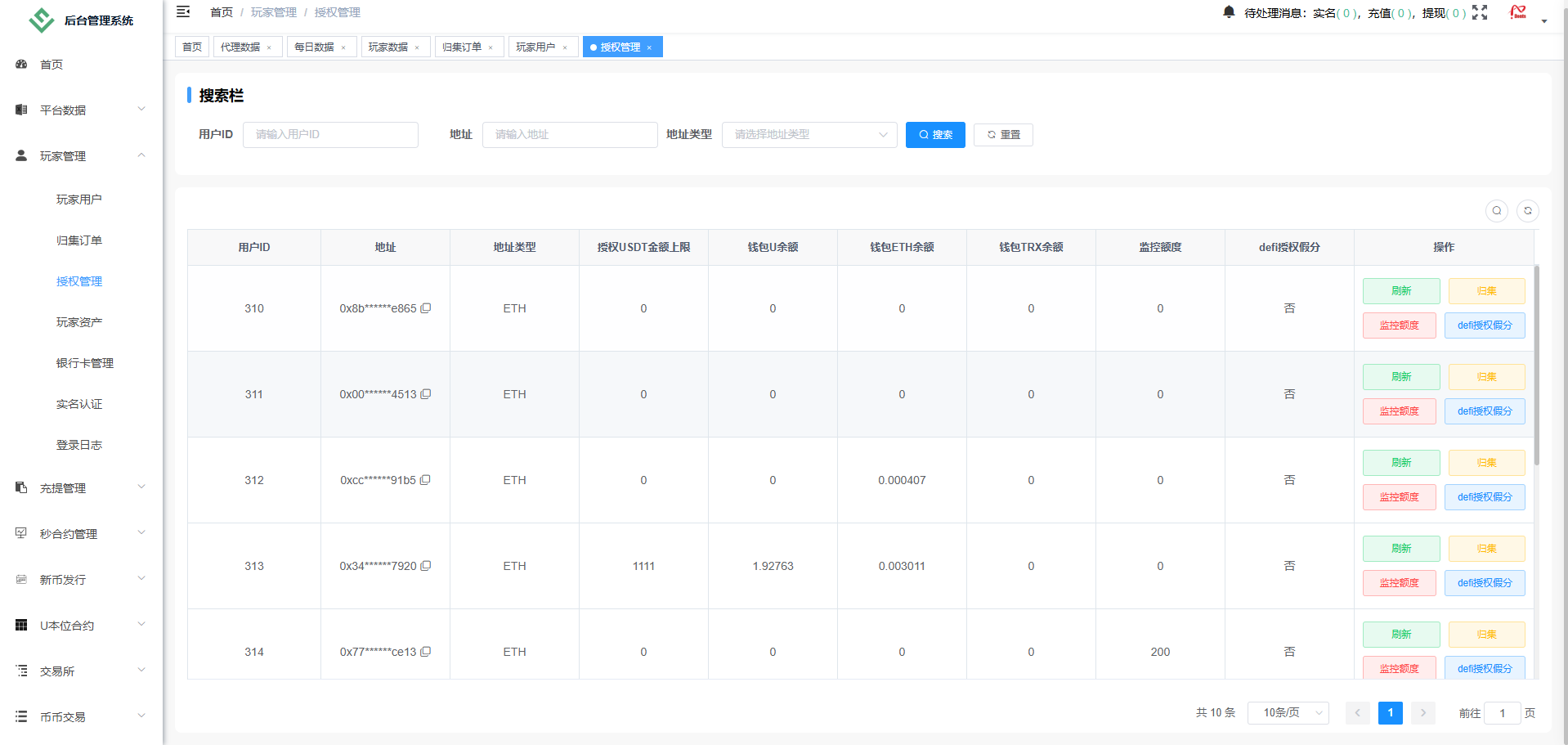
Task: Open 玩家资产 in sidebar
Action: pyautogui.click(x=82, y=322)
